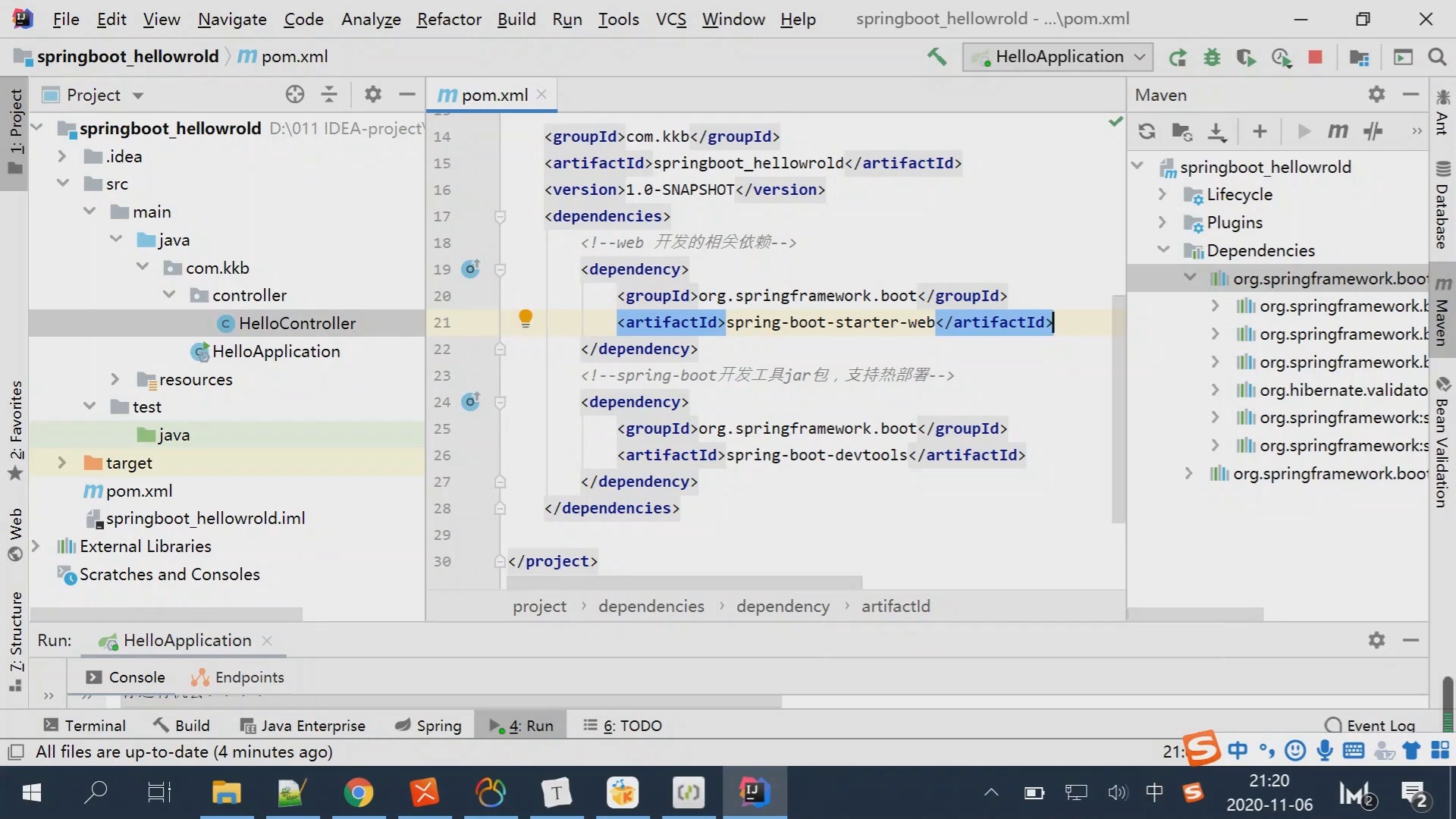The width and height of the screenshot is (1456, 819).
Task: Open the Event Log
Action: coord(1370,726)
